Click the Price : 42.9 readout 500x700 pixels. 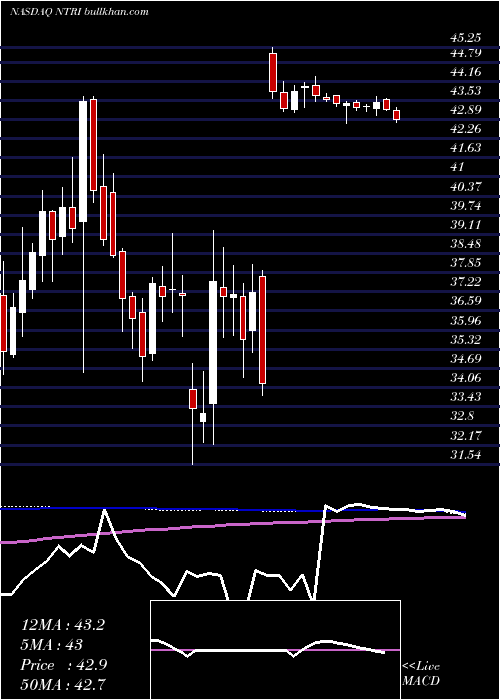62,665
